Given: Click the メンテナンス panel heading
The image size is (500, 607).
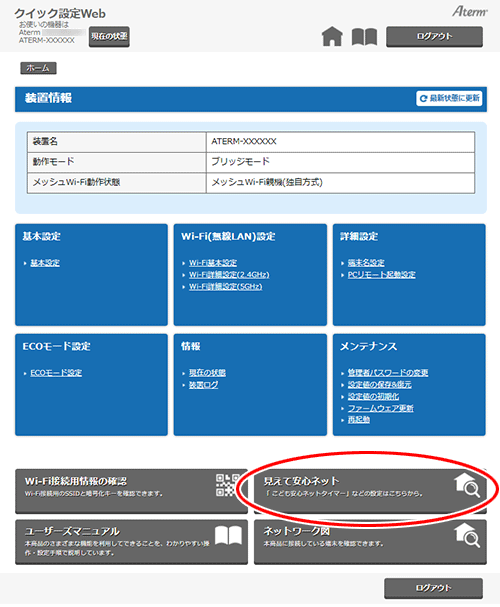Looking at the screenshot, I should click(368, 346).
